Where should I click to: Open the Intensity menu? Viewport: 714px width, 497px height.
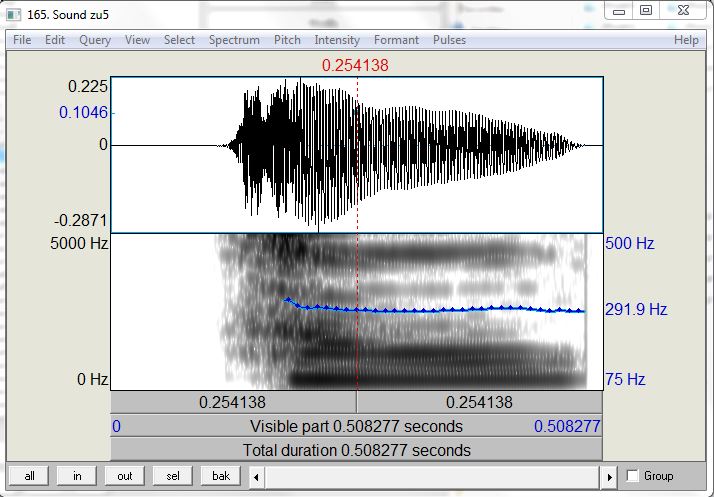click(337, 40)
